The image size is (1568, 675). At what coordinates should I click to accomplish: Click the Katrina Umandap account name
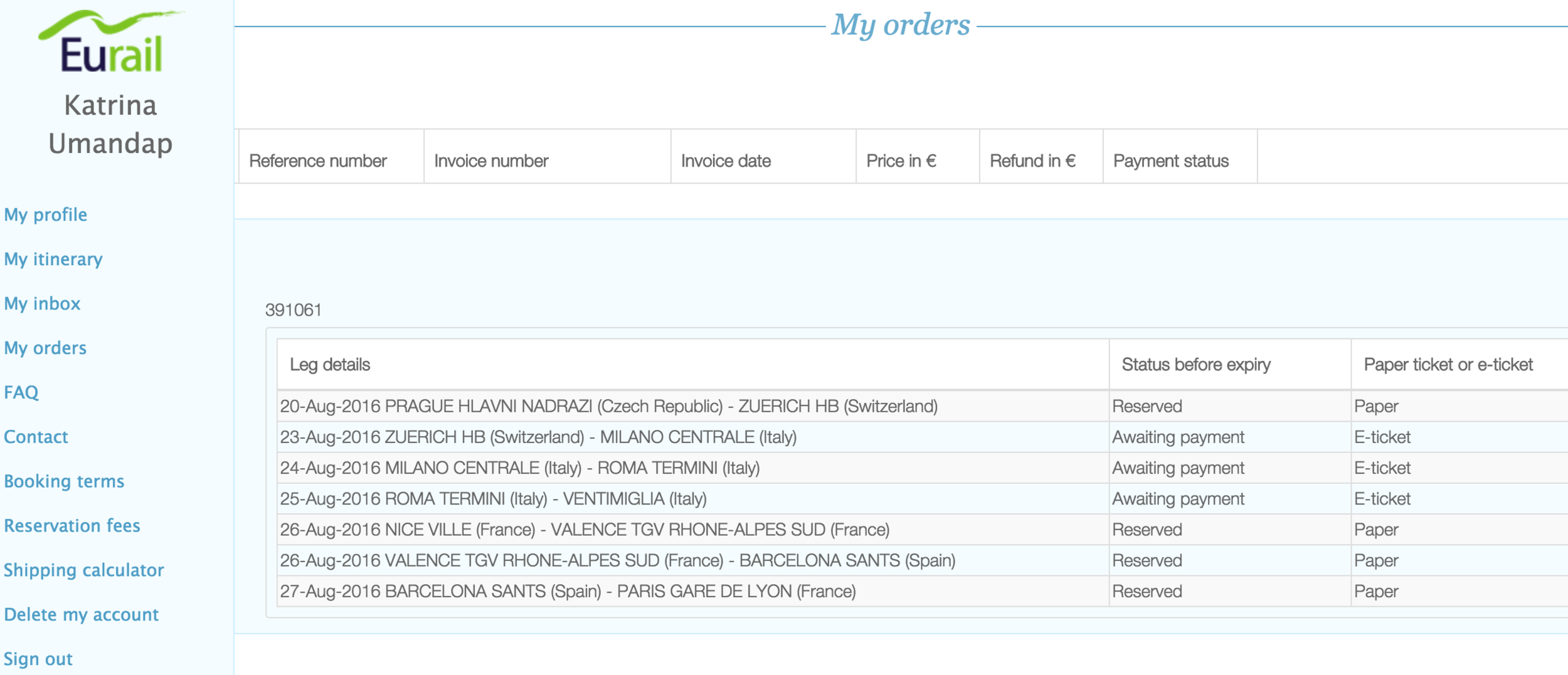point(110,124)
